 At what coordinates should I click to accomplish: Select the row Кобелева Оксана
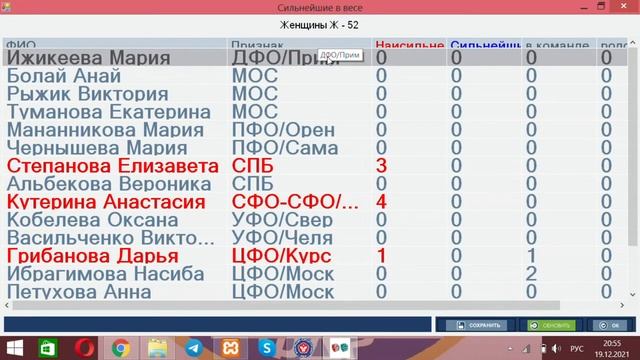[x=315, y=220]
